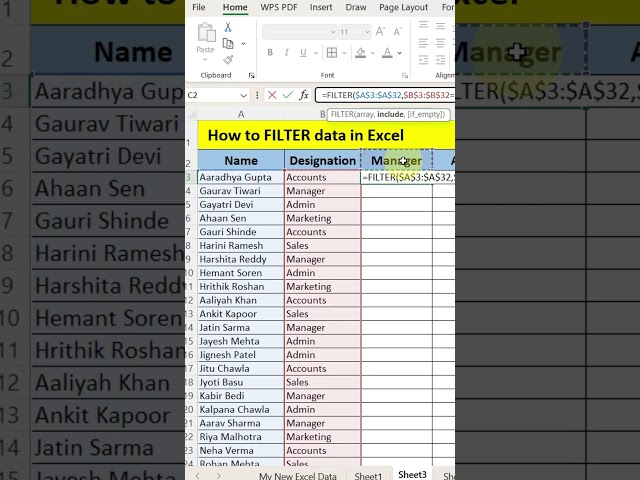Click the Align Left icon
Image resolution: width=640 pixels, height=480 pixels.
coord(424,42)
